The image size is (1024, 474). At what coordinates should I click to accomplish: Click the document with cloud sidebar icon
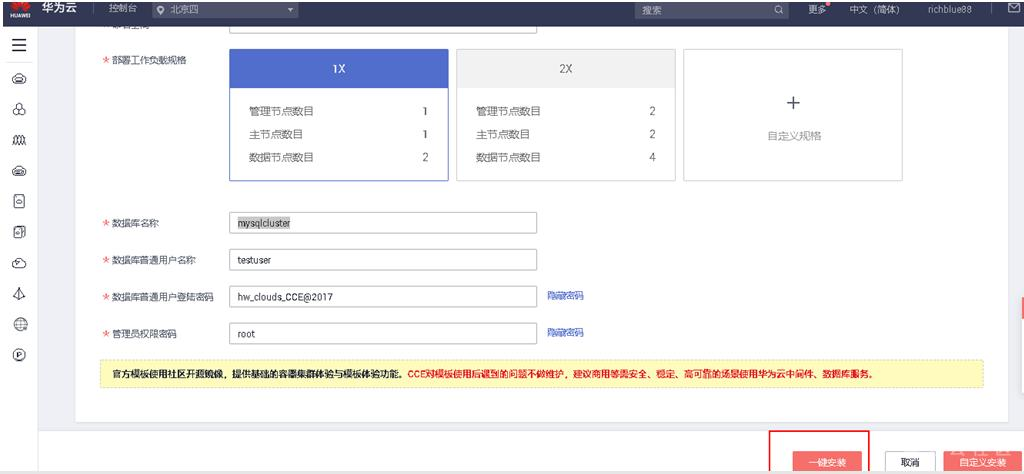pos(19,202)
